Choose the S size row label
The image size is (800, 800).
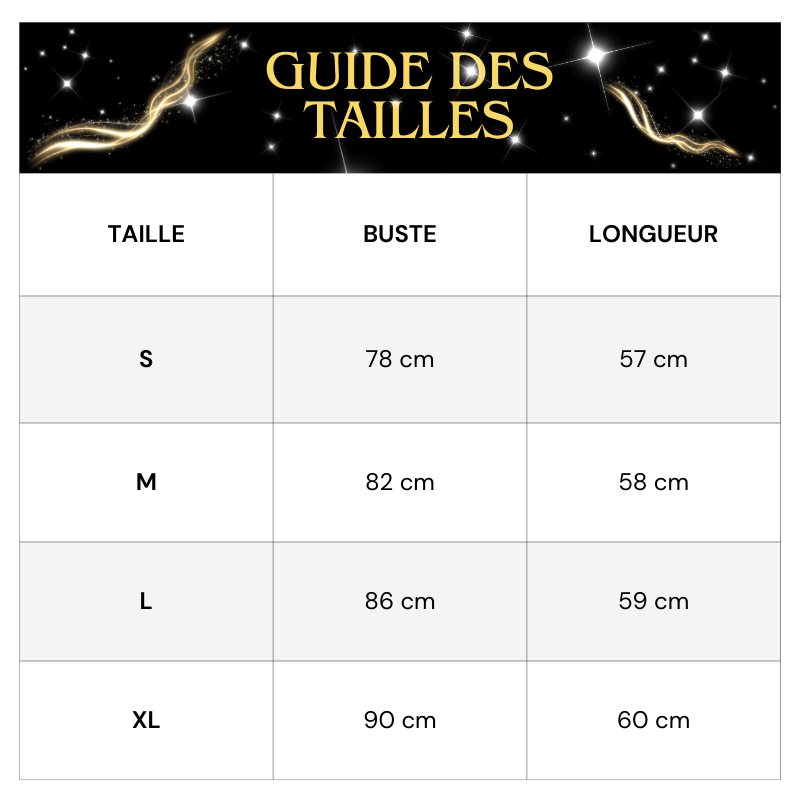pos(146,359)
